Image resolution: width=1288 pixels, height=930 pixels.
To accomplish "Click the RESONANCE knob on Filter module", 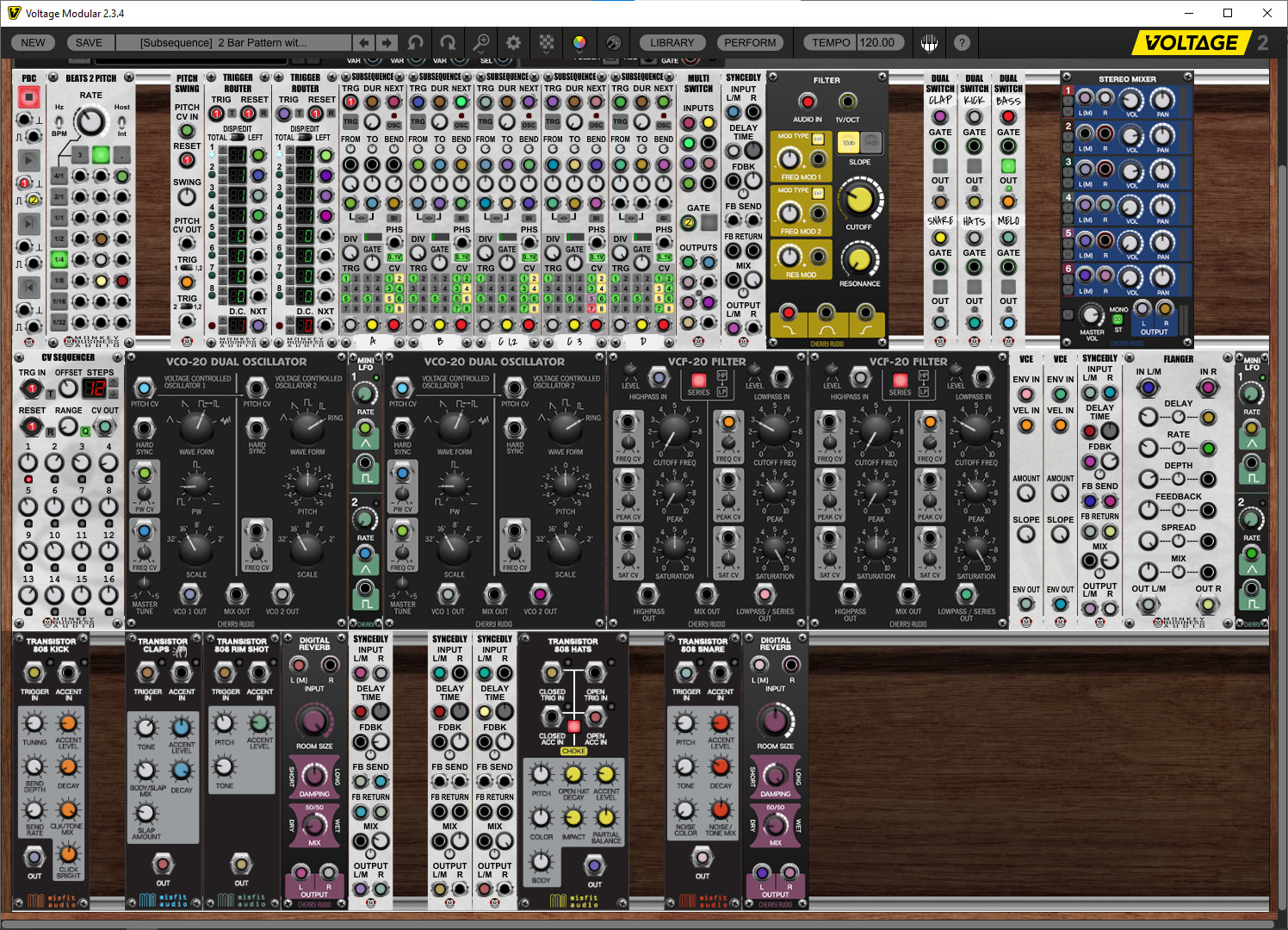I will (x=859, y=259).
